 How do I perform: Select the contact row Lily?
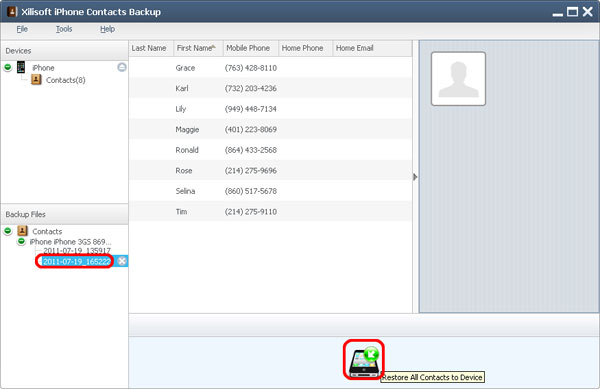pos(271,109)
